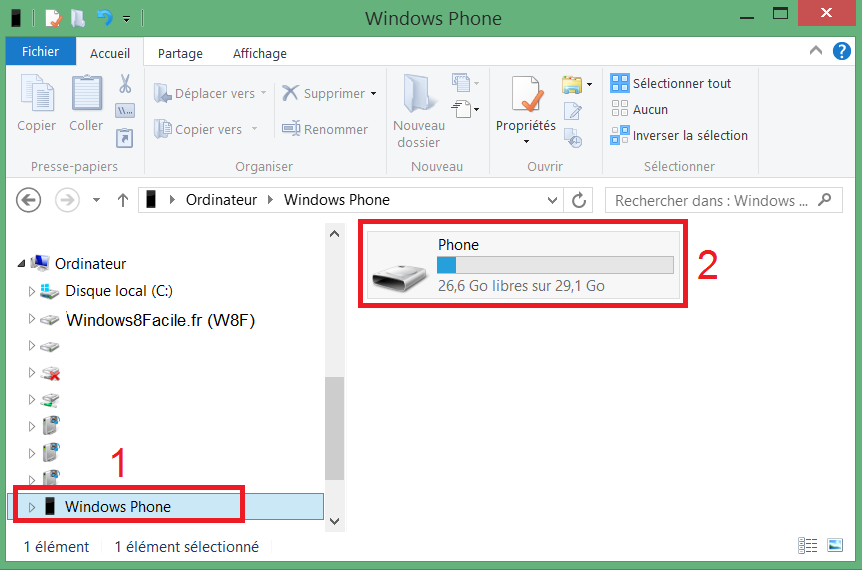
Task: Click the Propriétés checkmark icon
Action: [526, 95]
